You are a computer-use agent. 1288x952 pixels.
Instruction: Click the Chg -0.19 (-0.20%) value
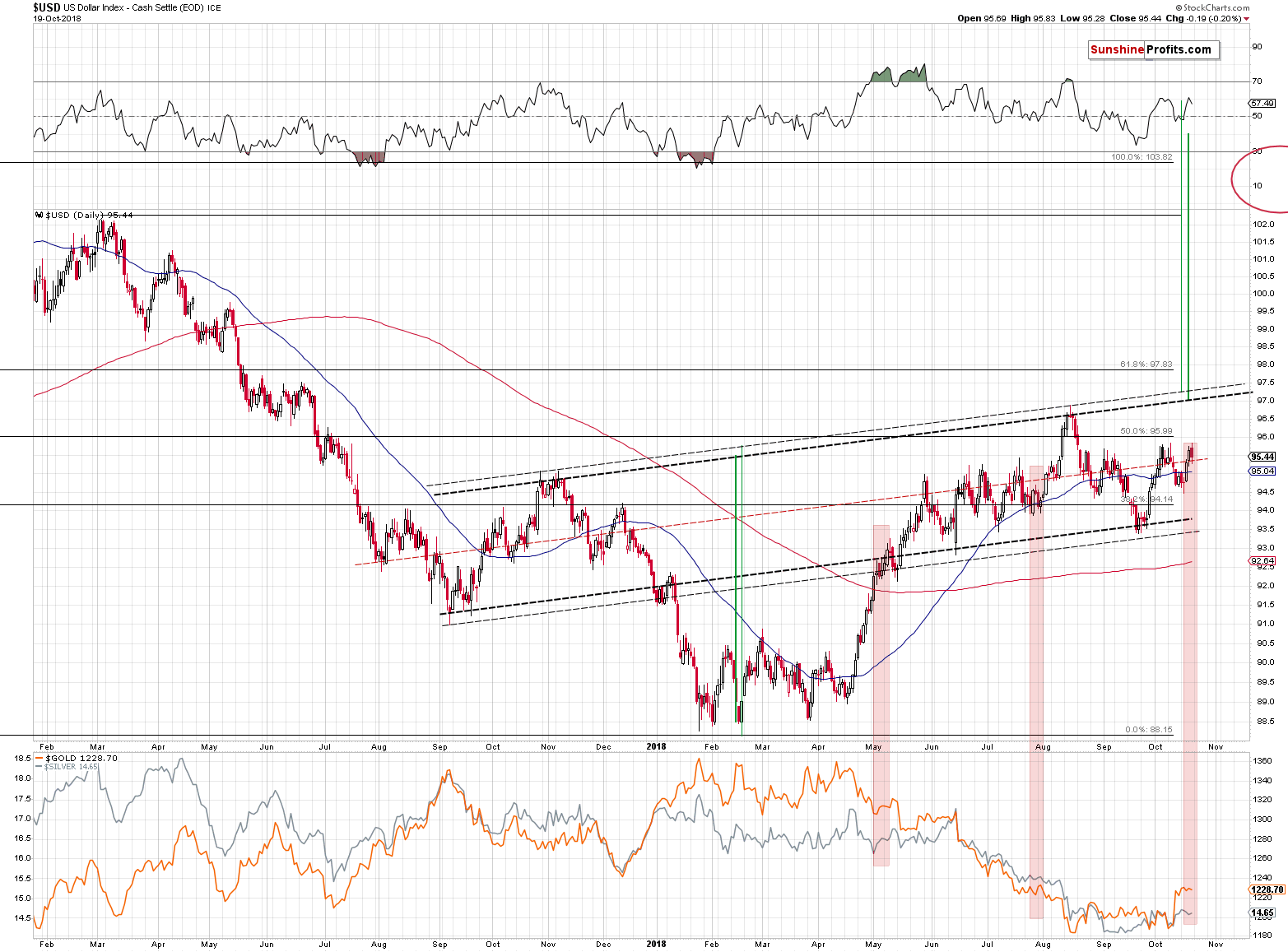click(1203, 18)
